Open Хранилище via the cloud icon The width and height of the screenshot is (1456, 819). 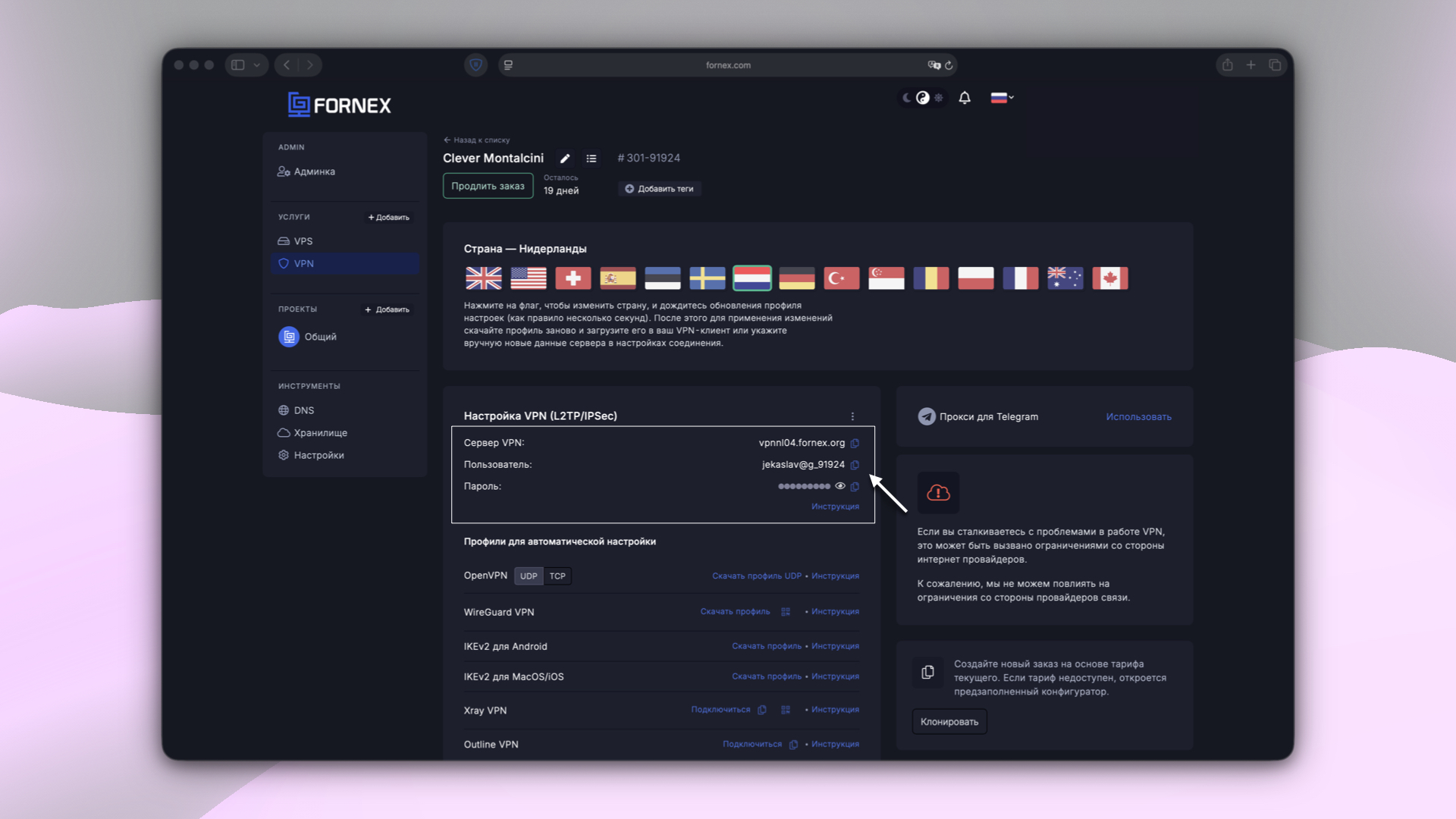tap(283, 432)
